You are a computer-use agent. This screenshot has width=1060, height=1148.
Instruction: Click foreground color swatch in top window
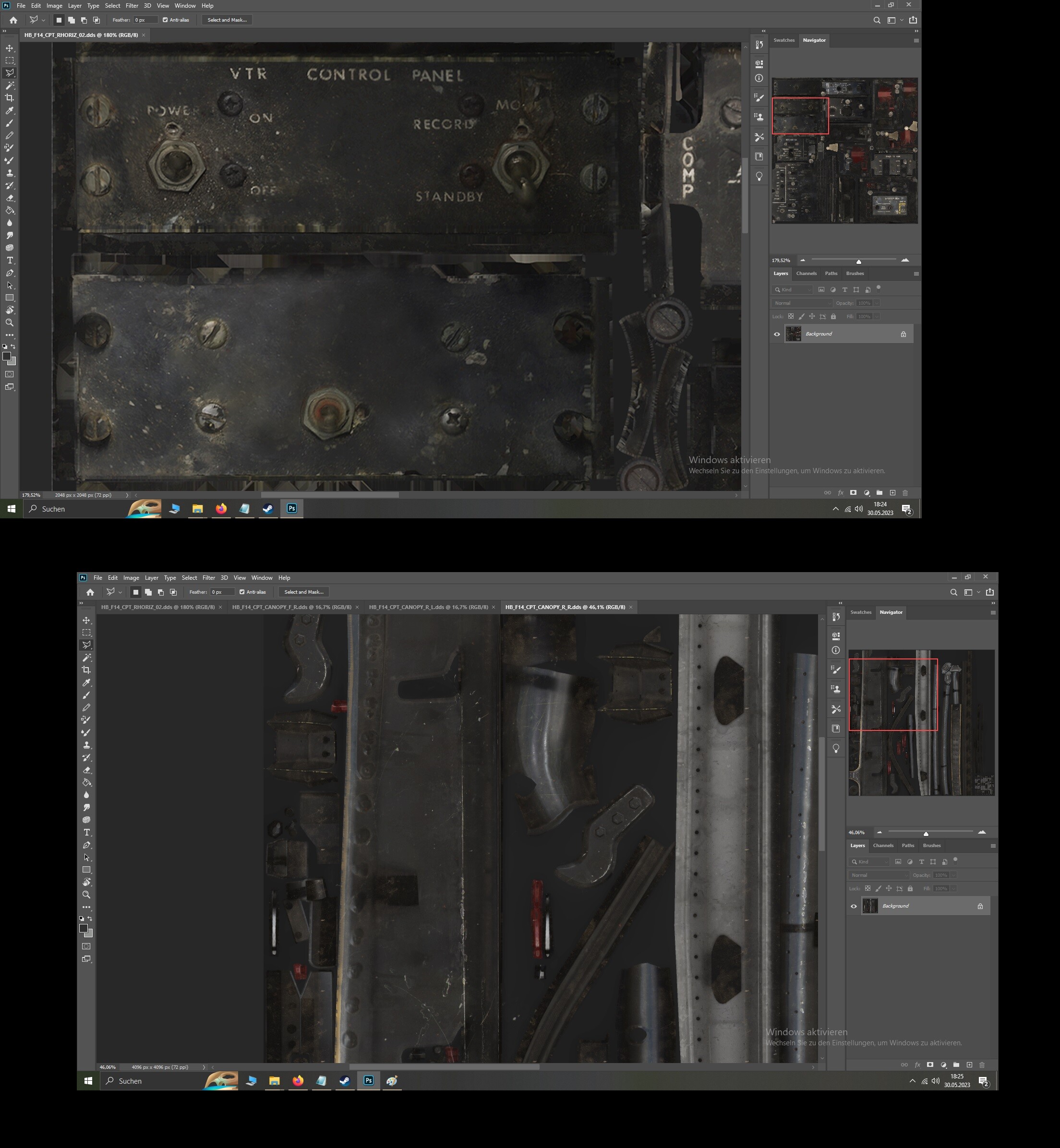(x=7, y=357)
